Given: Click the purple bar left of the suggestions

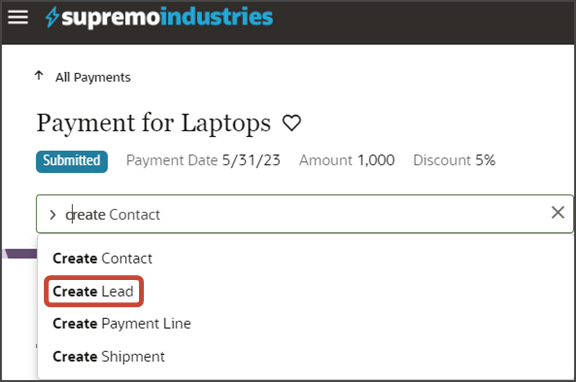Looking at the screenshot, I should point(20,254).
